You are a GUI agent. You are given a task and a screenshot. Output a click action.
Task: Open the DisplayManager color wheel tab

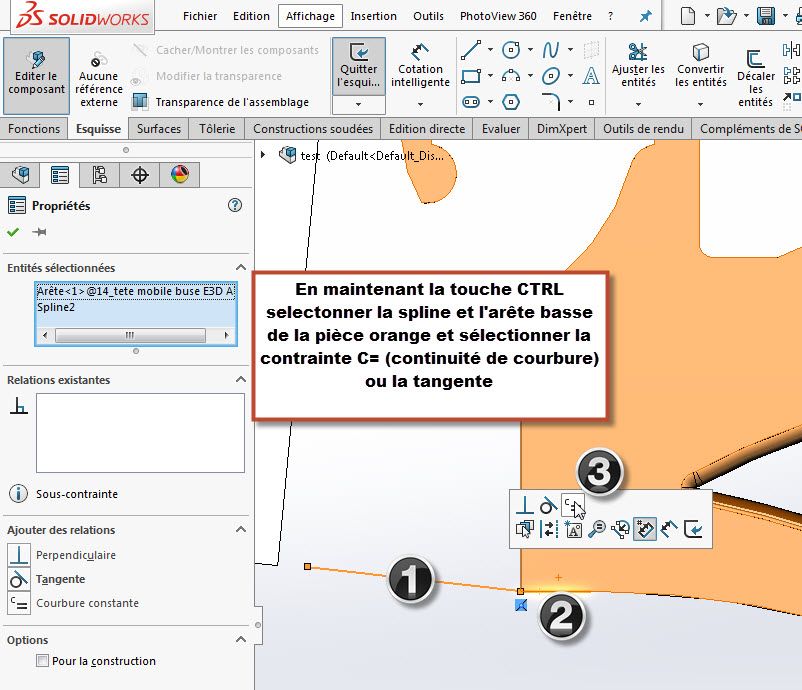click(179, 175)
